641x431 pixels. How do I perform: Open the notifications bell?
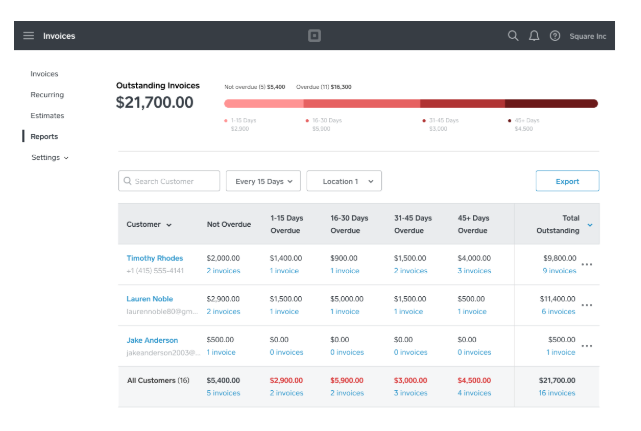click(x=534, y=36)
